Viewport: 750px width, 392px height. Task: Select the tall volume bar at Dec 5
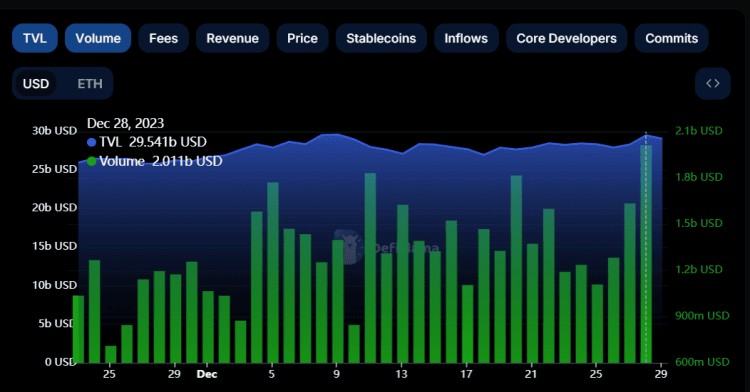click(273, 272)
